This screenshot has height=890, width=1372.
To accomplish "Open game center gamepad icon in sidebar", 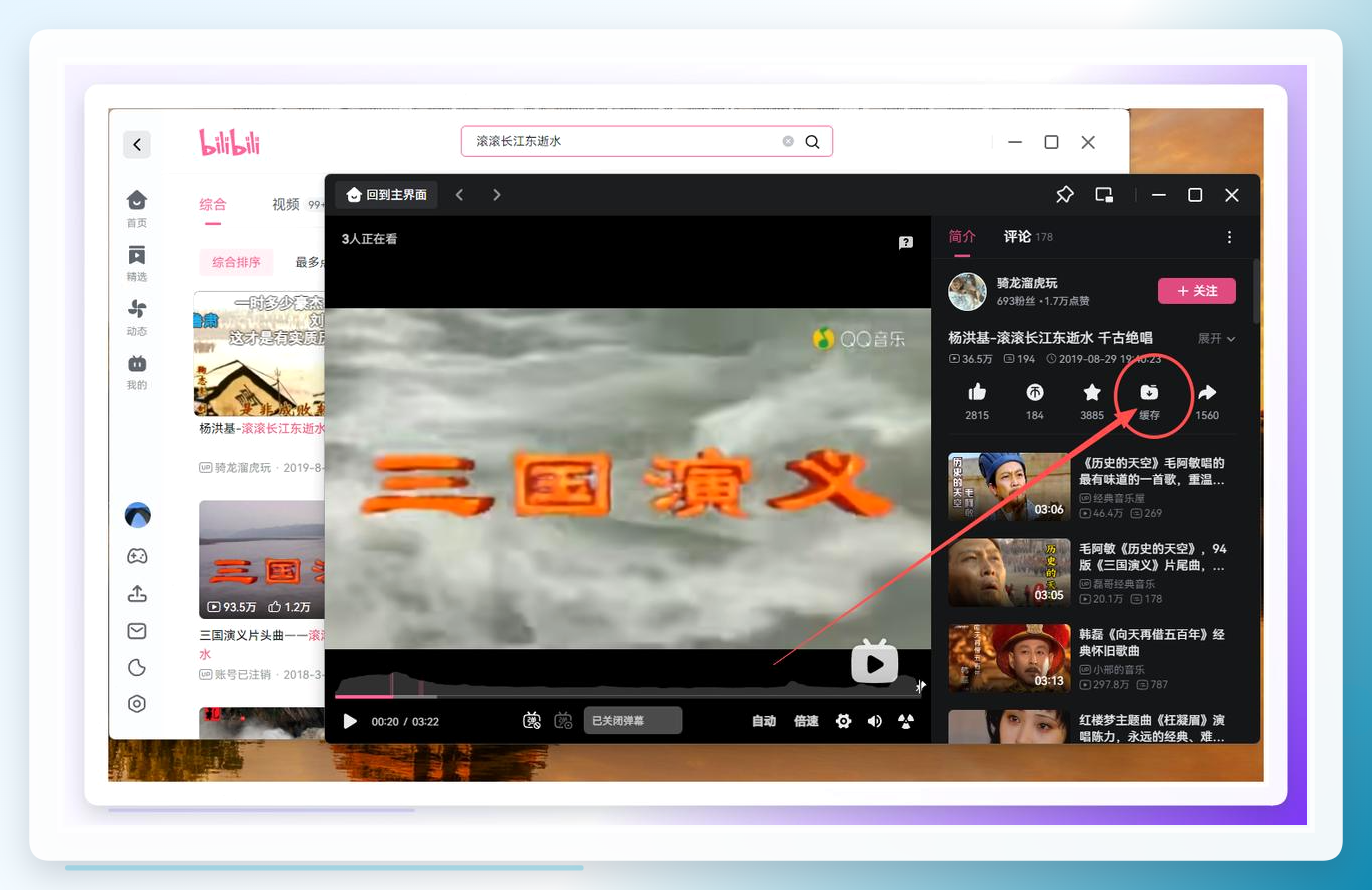I will click(x=137, y=555).
